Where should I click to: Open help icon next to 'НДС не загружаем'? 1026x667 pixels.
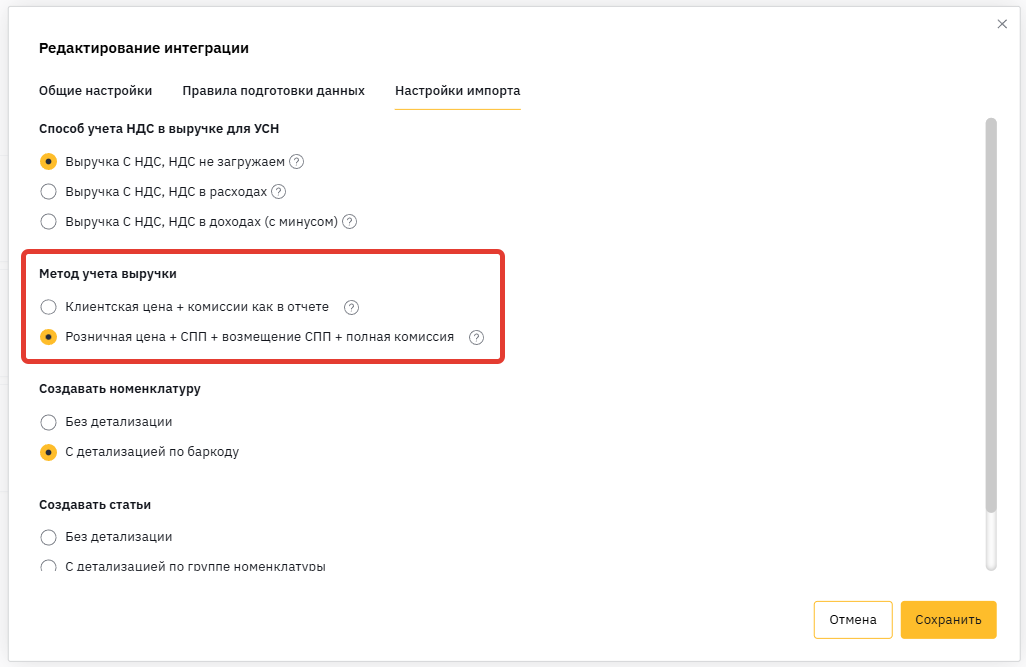[296, 162]
